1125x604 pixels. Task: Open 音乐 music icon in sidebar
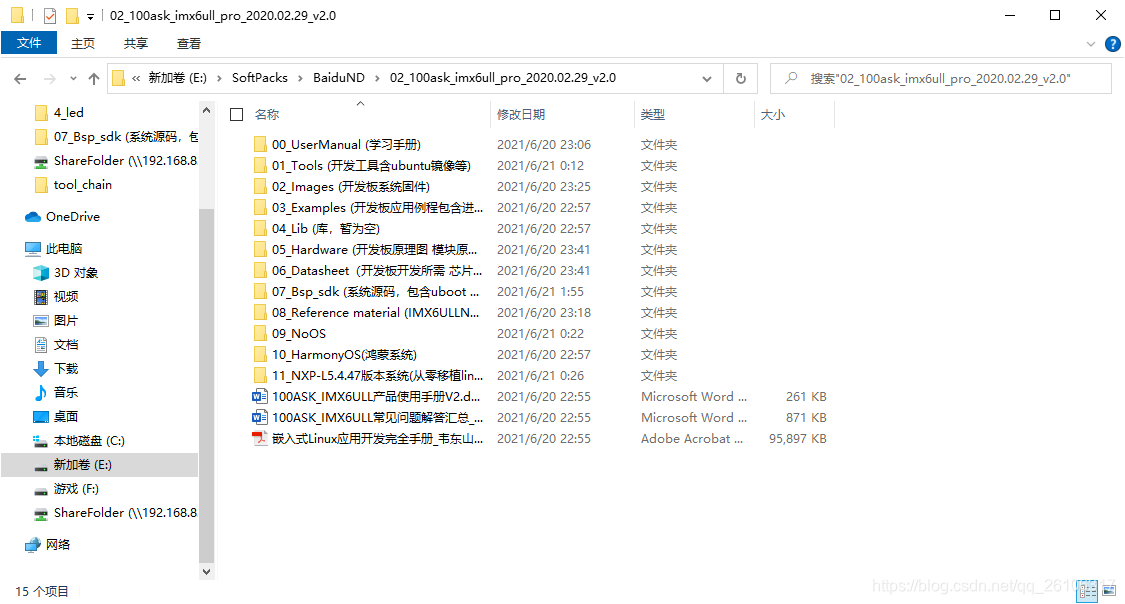[41, 392]
